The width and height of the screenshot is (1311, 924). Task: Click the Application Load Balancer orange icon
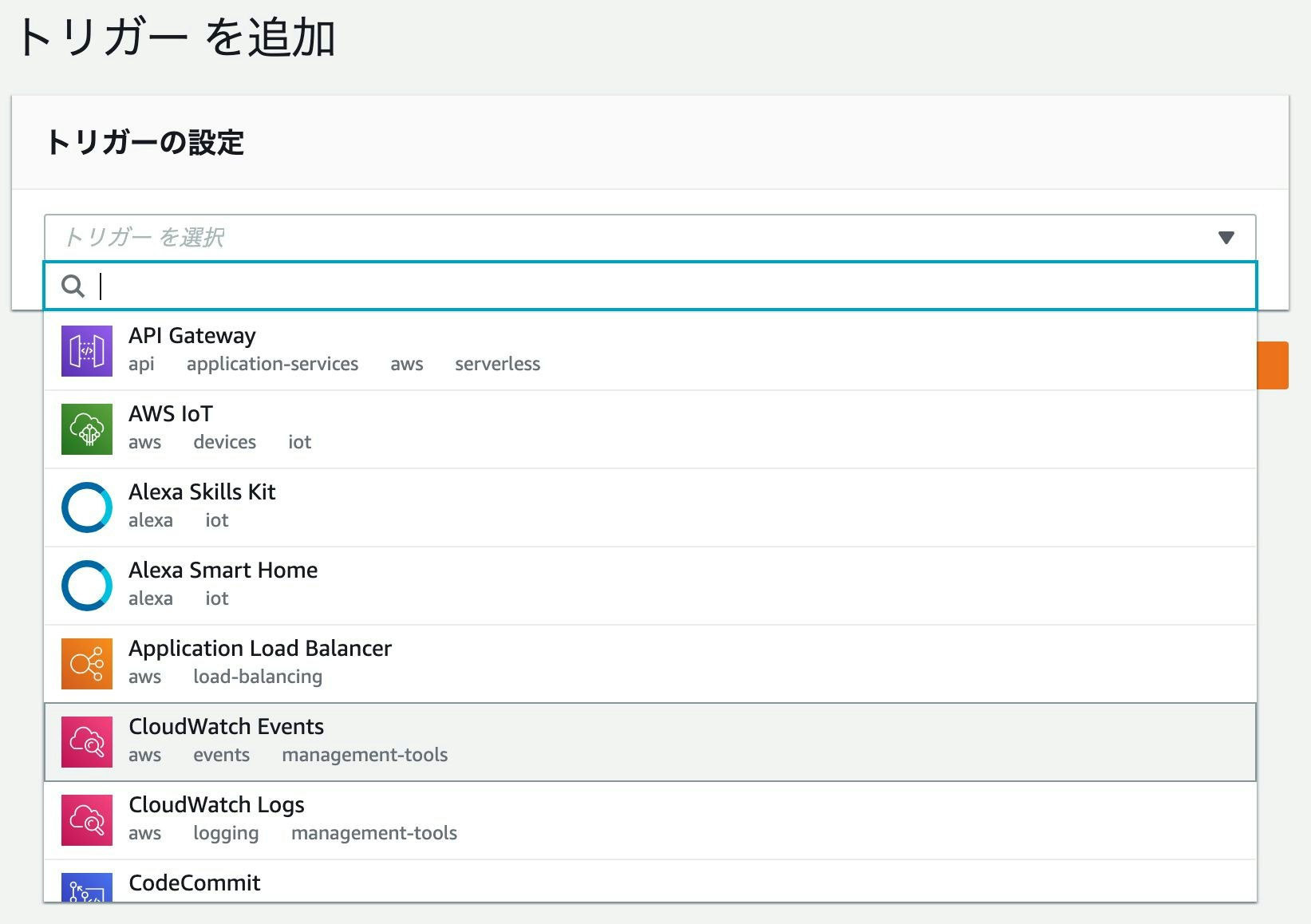[87, 664]
